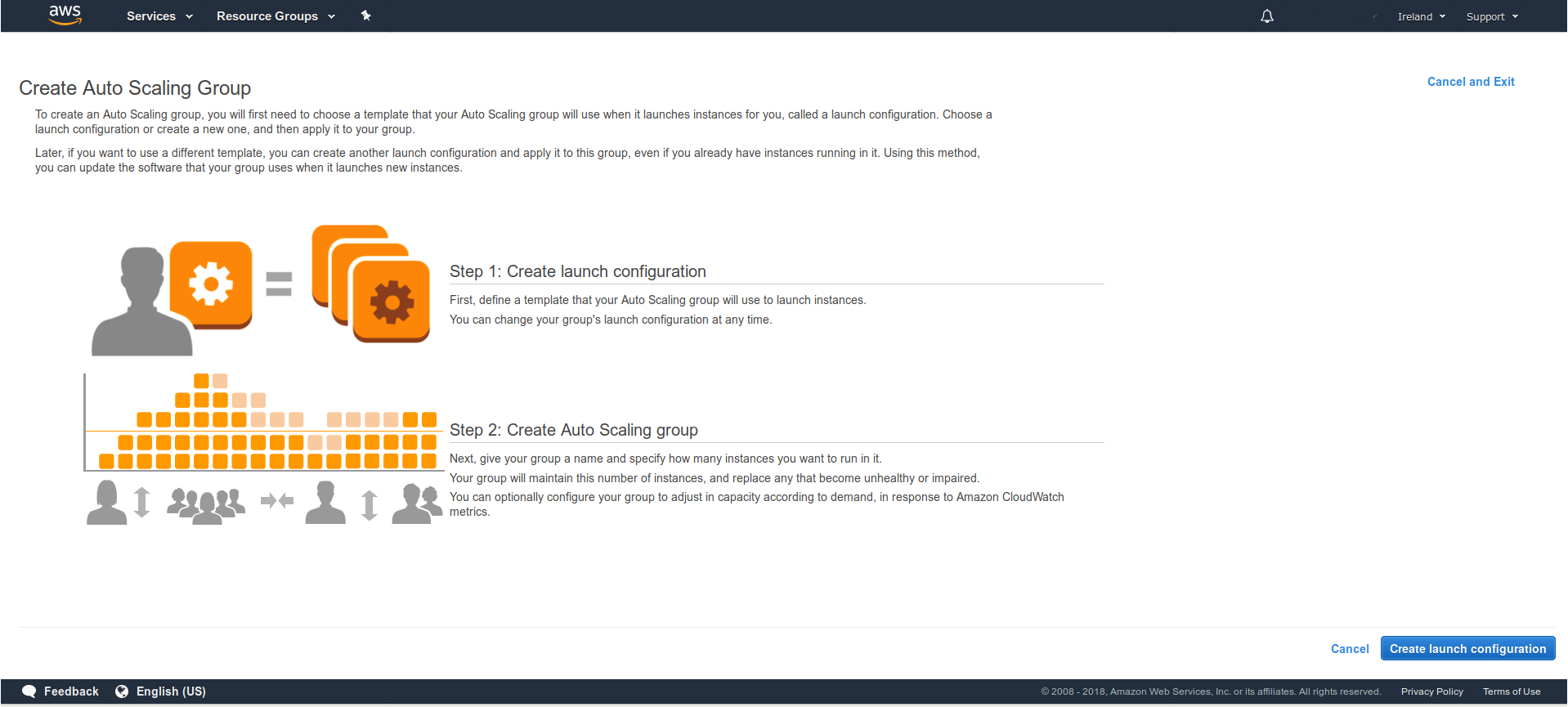Click the Feedback text in footer
The width and height of the screenshot is (1568, 707).
click(x=71, y=691)
